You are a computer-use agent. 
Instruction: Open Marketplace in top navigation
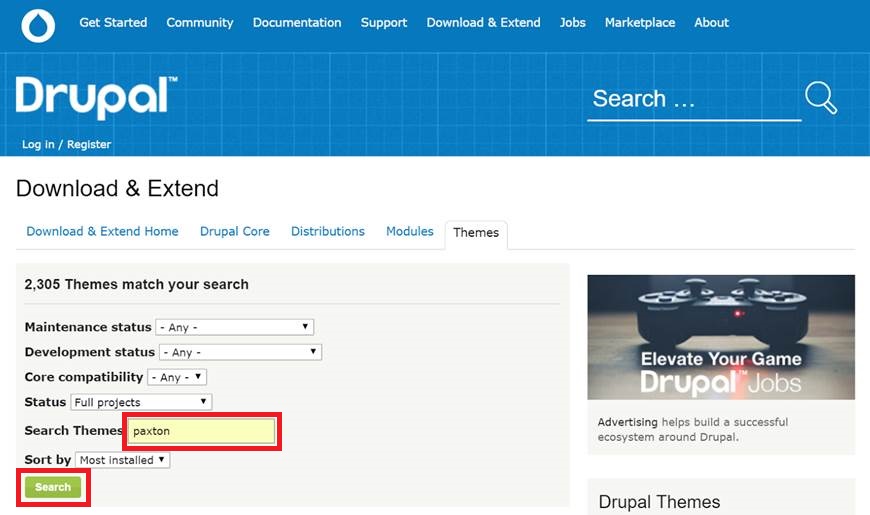click(x=640, y=23)
